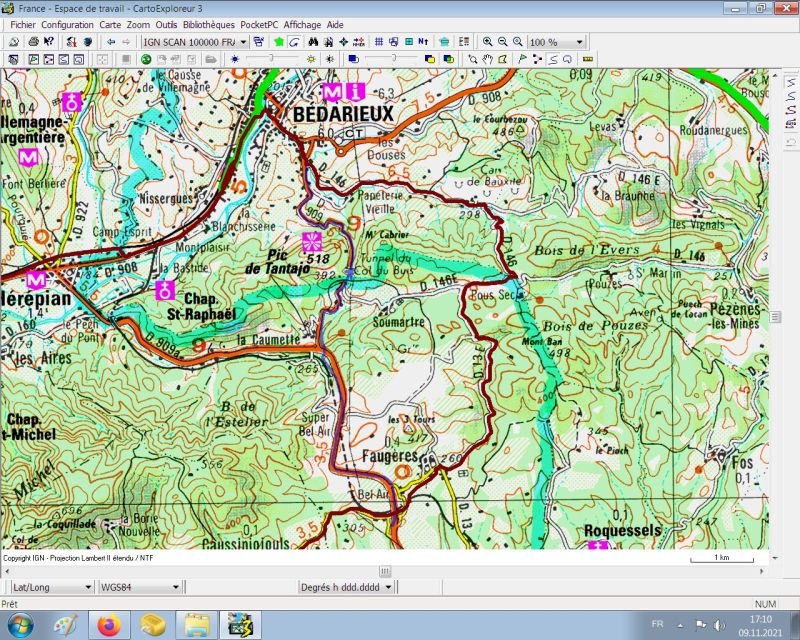Click the teal building icon in toolbar
The image size is (800, 640).
tap(444, 42)
